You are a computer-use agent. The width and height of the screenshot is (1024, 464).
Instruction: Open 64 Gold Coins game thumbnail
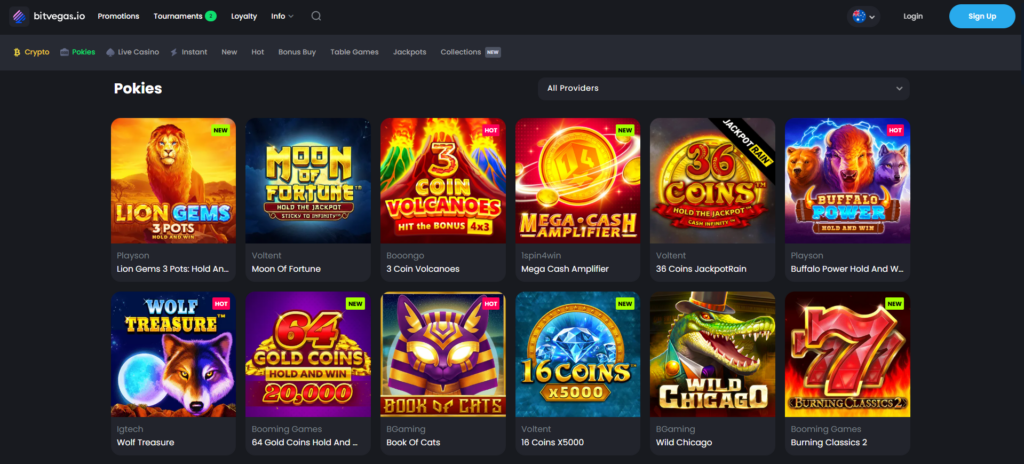(x=308, y=354)
